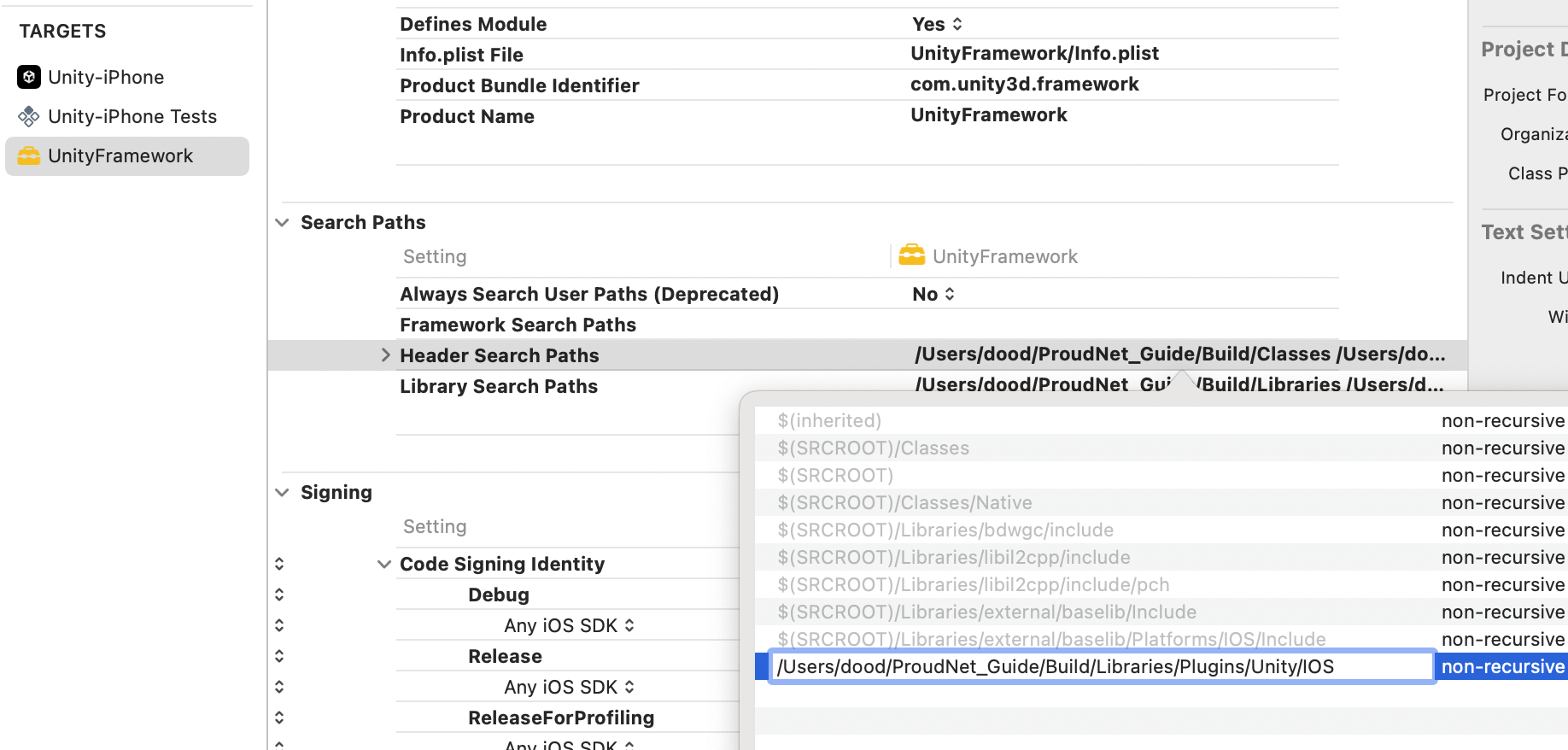Open Debug Any iOS SDK popup
Viewport: 1568px width, 750px height.
(x=569, y=625)
